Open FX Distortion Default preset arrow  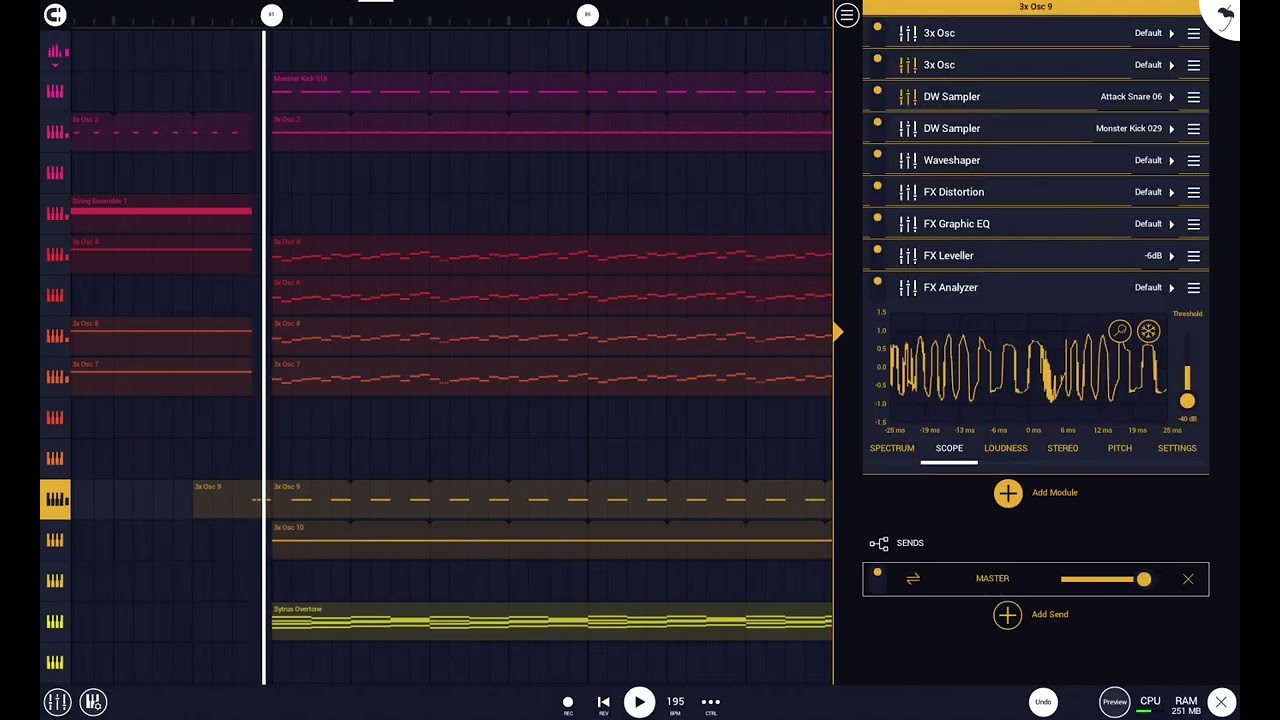(x=1172, y=192)
